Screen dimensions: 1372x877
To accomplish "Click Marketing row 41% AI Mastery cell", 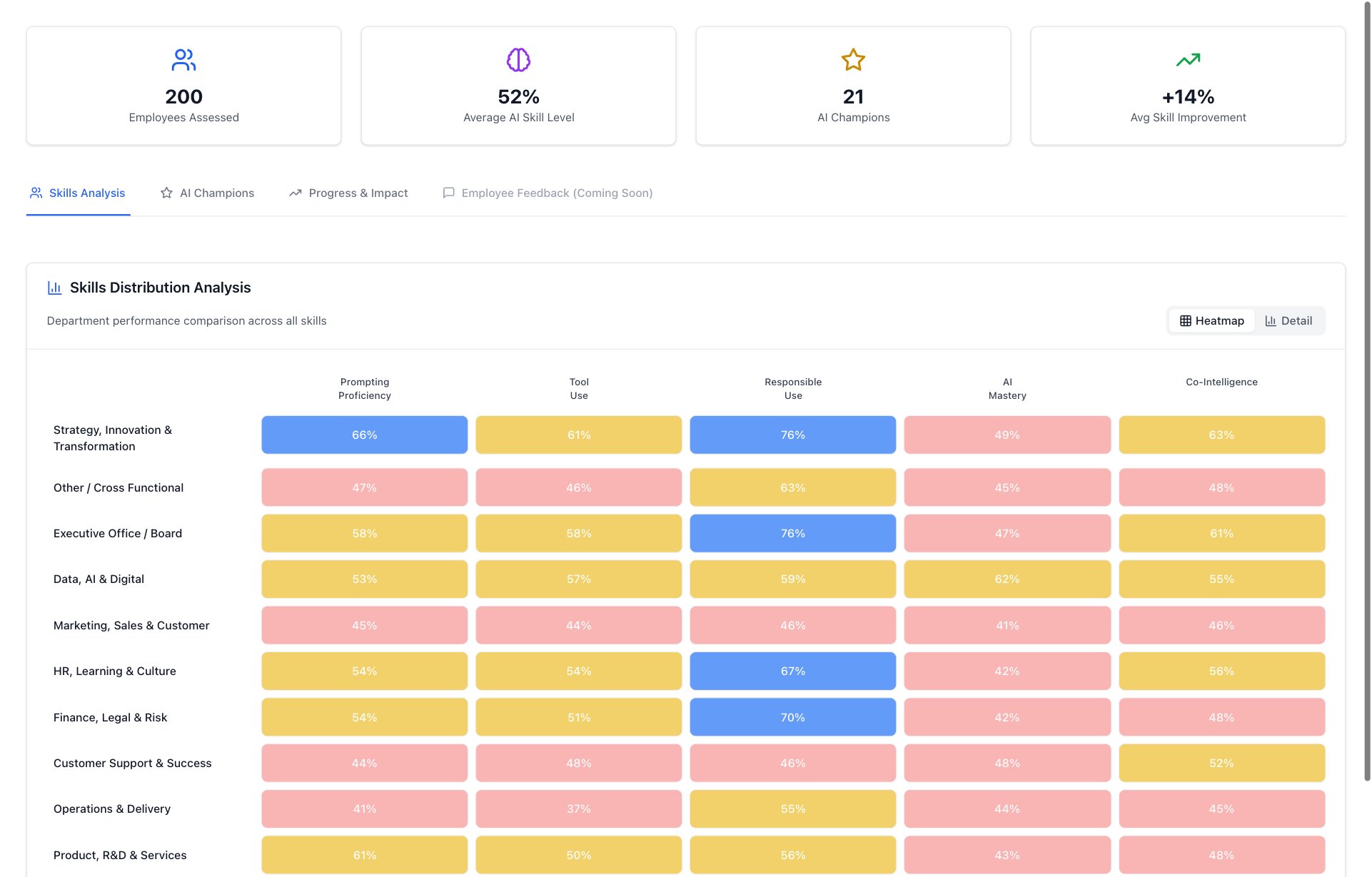I will 1007,625.
